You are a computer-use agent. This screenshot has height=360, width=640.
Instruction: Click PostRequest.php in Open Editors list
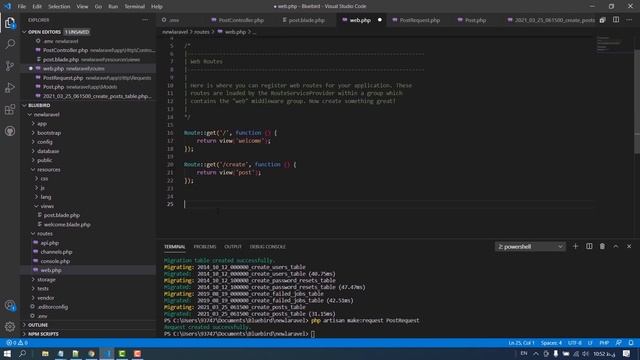(88, 78)
